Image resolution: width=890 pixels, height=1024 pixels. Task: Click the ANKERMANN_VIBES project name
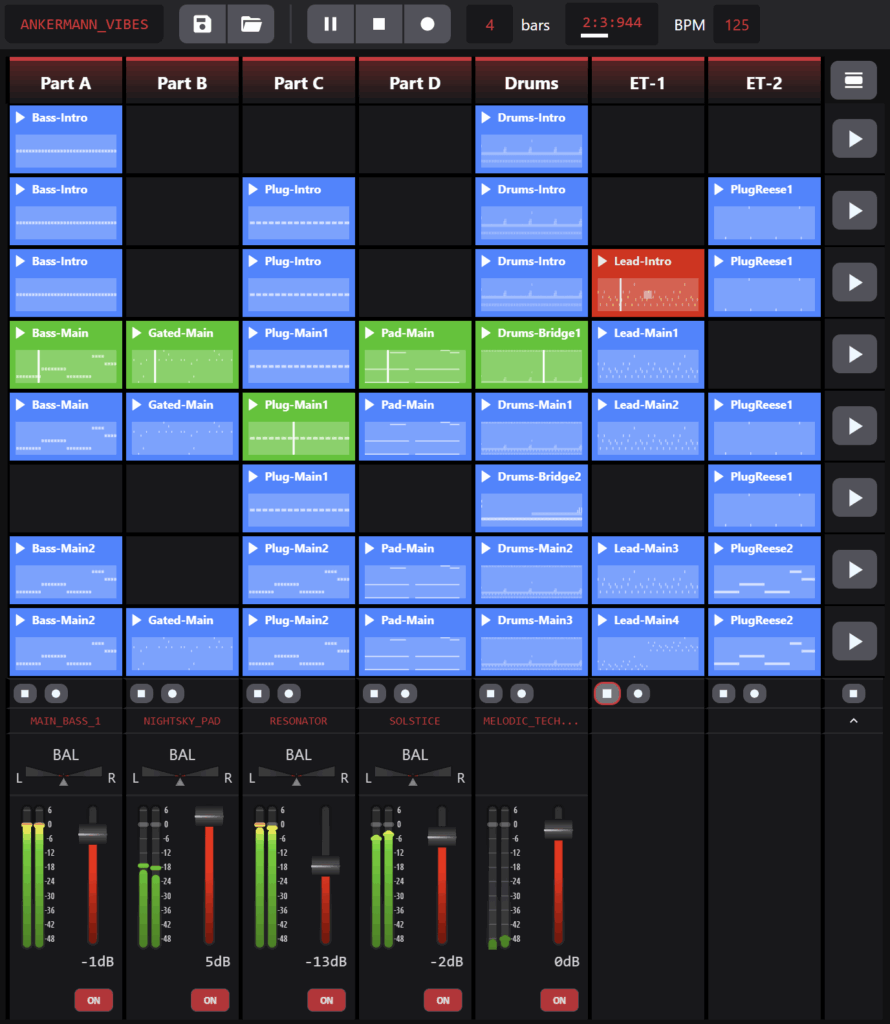[x=84, y=24]
